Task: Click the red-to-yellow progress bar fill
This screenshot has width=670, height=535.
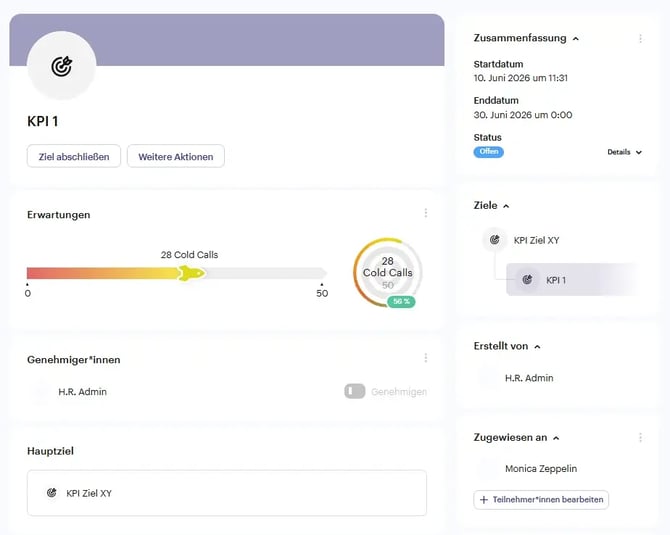Action: 103,273
